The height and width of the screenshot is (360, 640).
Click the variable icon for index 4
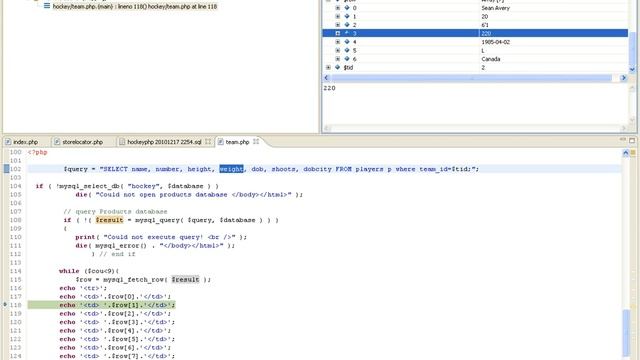click(347, 42)
